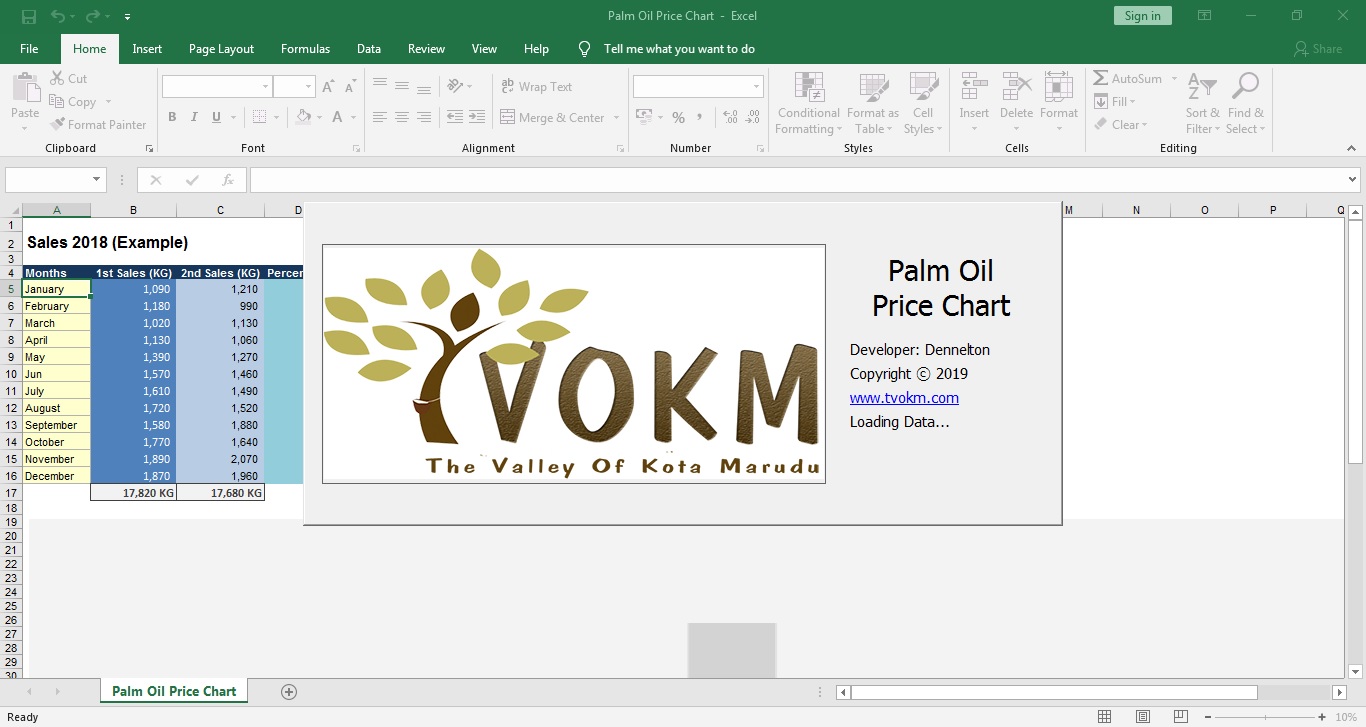Toggle Underline formatting

pos(217,117)
